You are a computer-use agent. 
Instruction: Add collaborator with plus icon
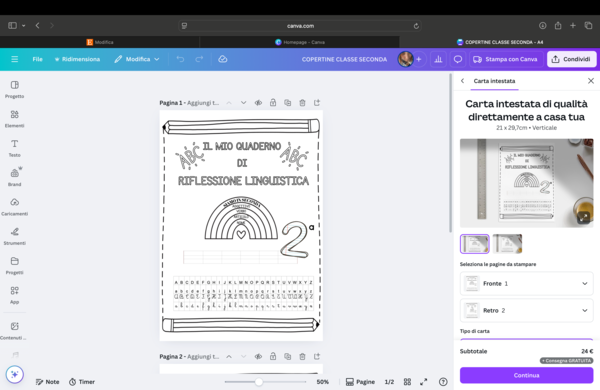coord(419,59)
